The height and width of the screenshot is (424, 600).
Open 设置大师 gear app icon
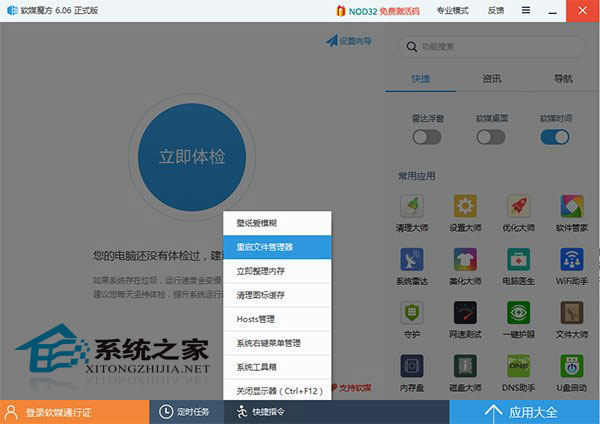pyautogui.click(x=465, y=206)
